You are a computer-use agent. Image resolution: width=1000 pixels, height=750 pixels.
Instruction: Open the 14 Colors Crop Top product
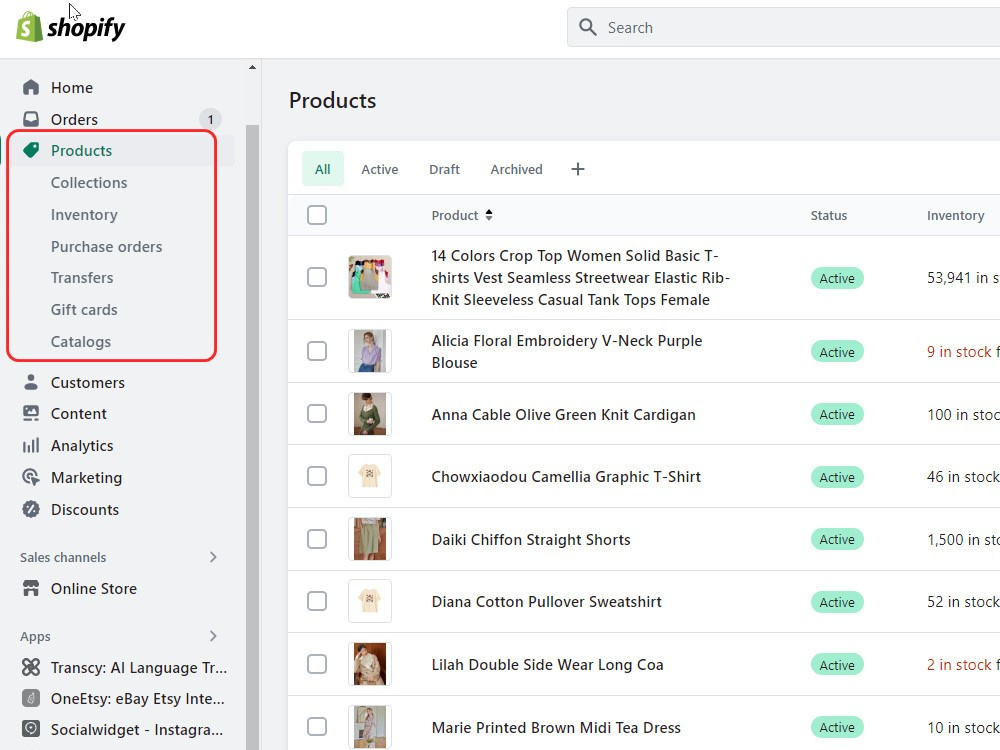tap(580, 277)
